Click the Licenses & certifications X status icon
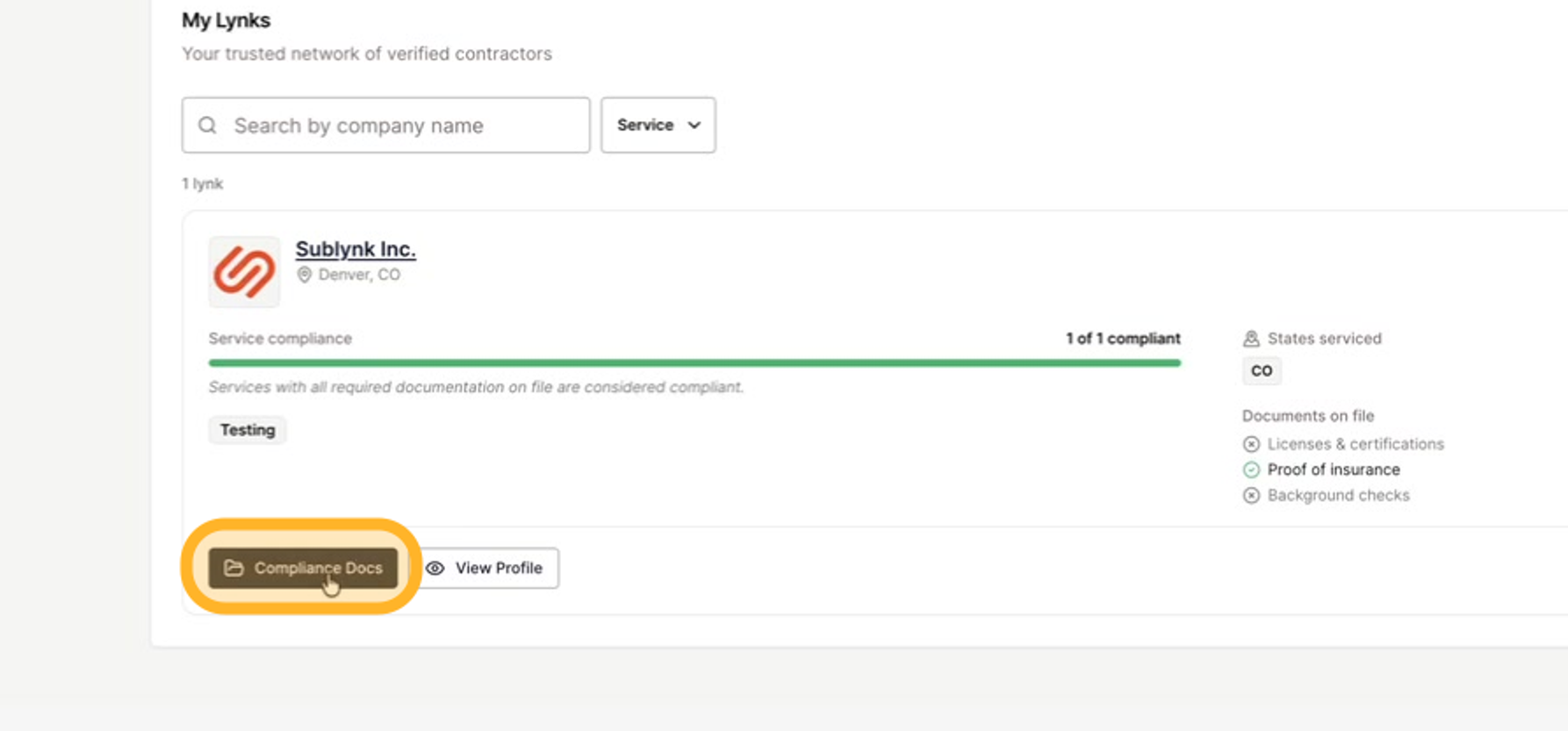This screenshot has height=731, width=1568. 1251,444
